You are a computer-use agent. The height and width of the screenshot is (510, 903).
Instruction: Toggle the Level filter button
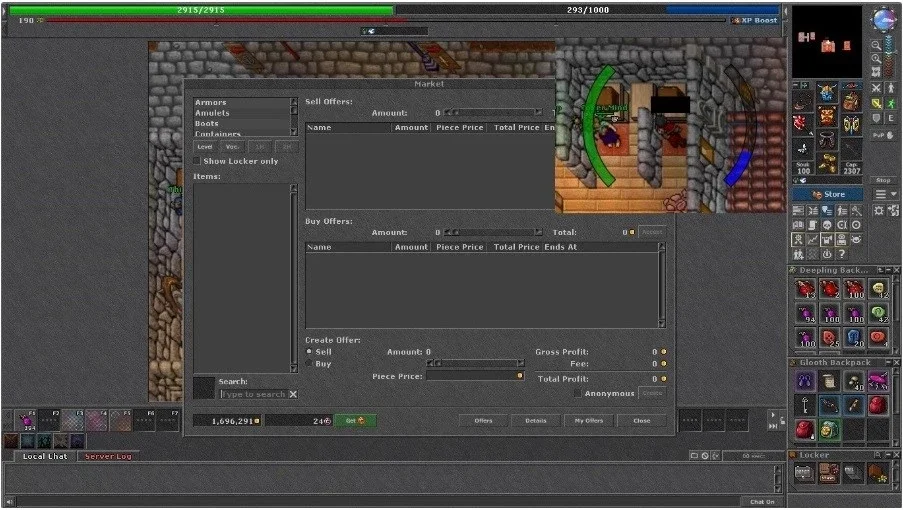point(205,147)
